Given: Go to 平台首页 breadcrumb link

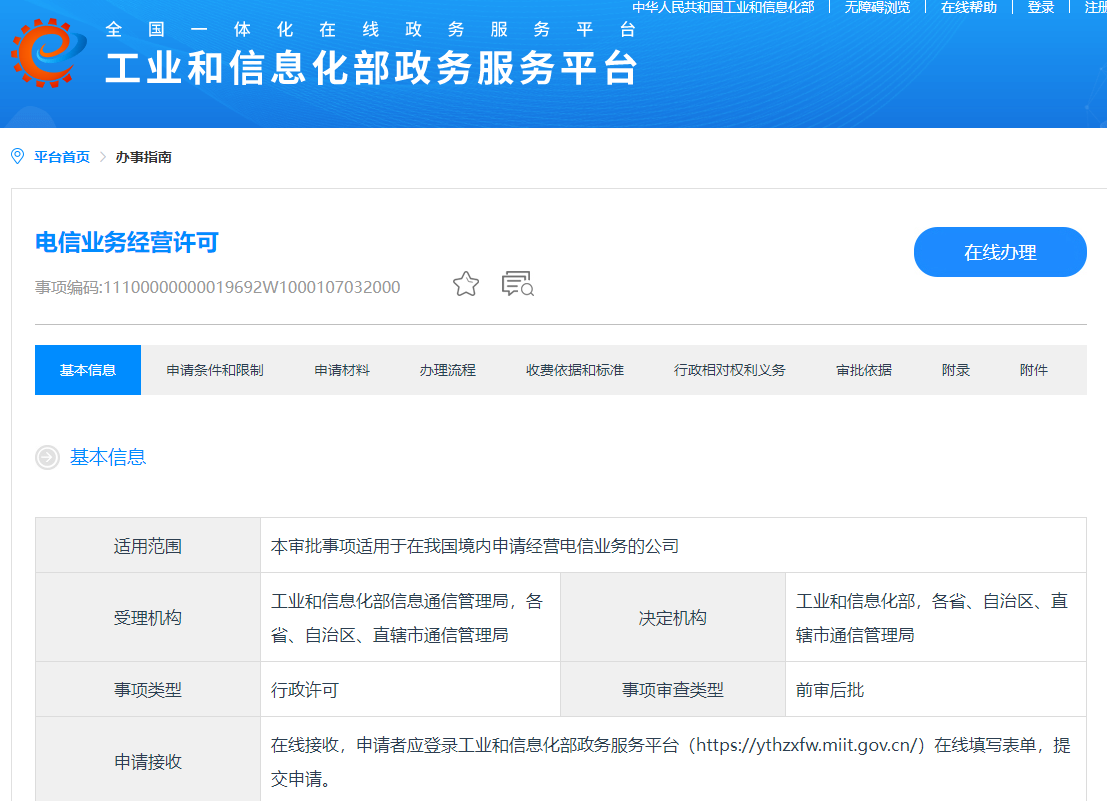Looking at the screenshot, I should pyautogui.click(x=62, y=157).
